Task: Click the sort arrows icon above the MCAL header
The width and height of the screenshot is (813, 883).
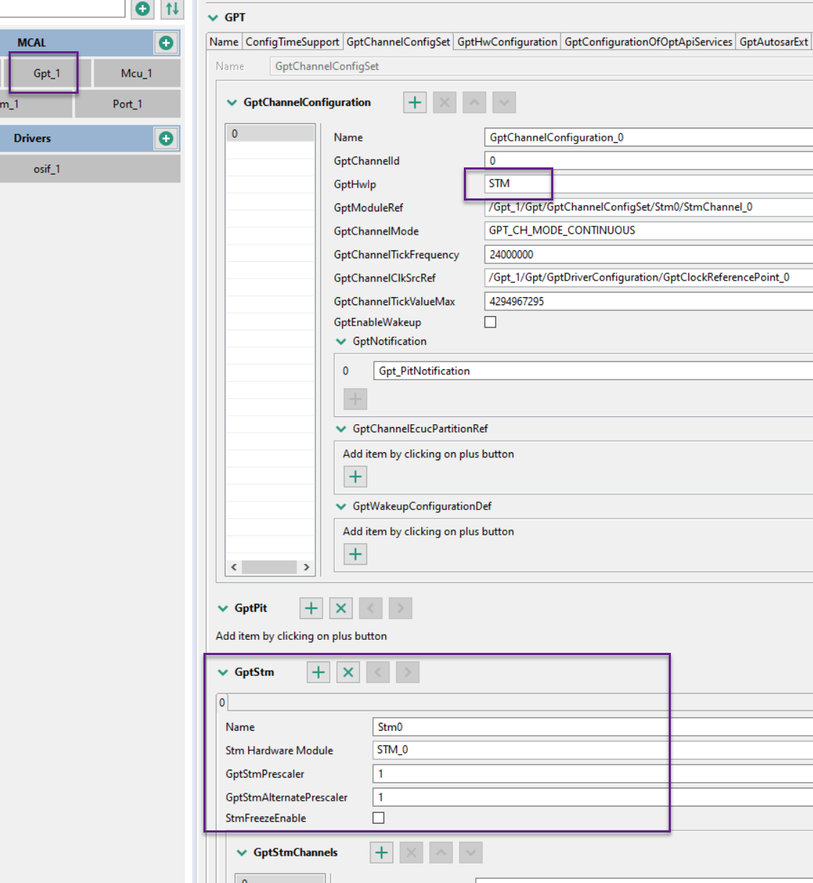Action: coord(172,9)
